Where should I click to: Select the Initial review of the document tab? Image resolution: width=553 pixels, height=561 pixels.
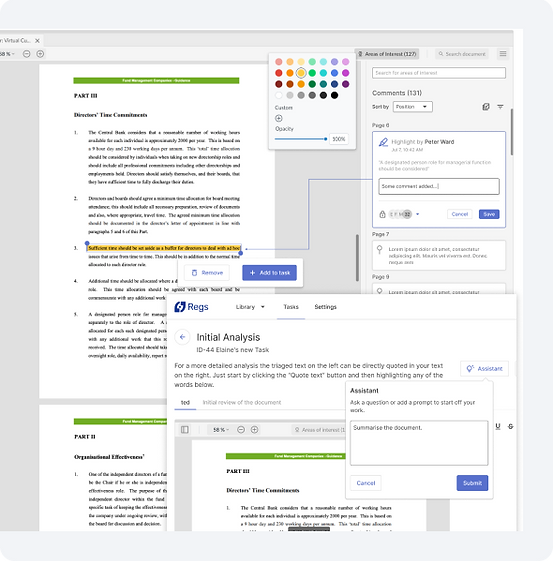coord(242,403)
